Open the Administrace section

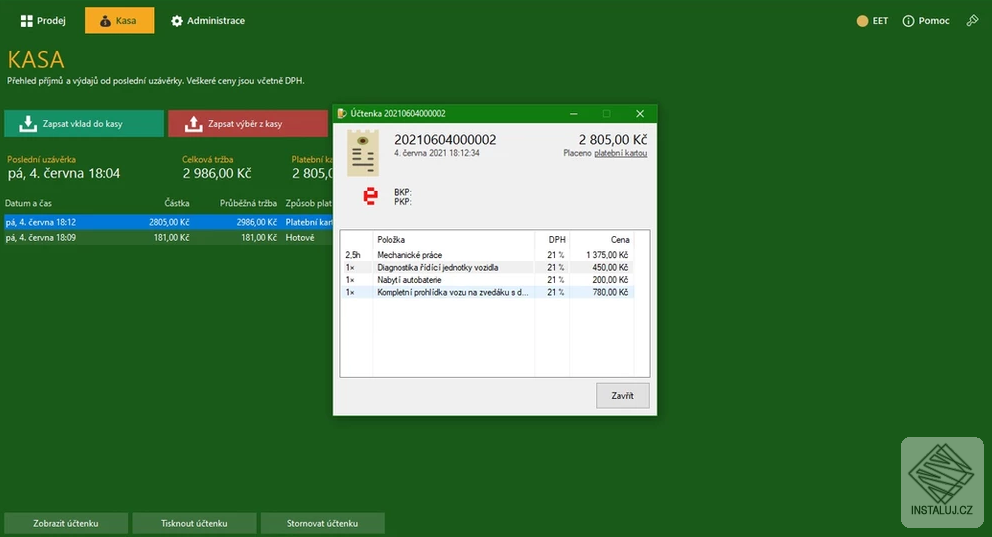point(208,21)
